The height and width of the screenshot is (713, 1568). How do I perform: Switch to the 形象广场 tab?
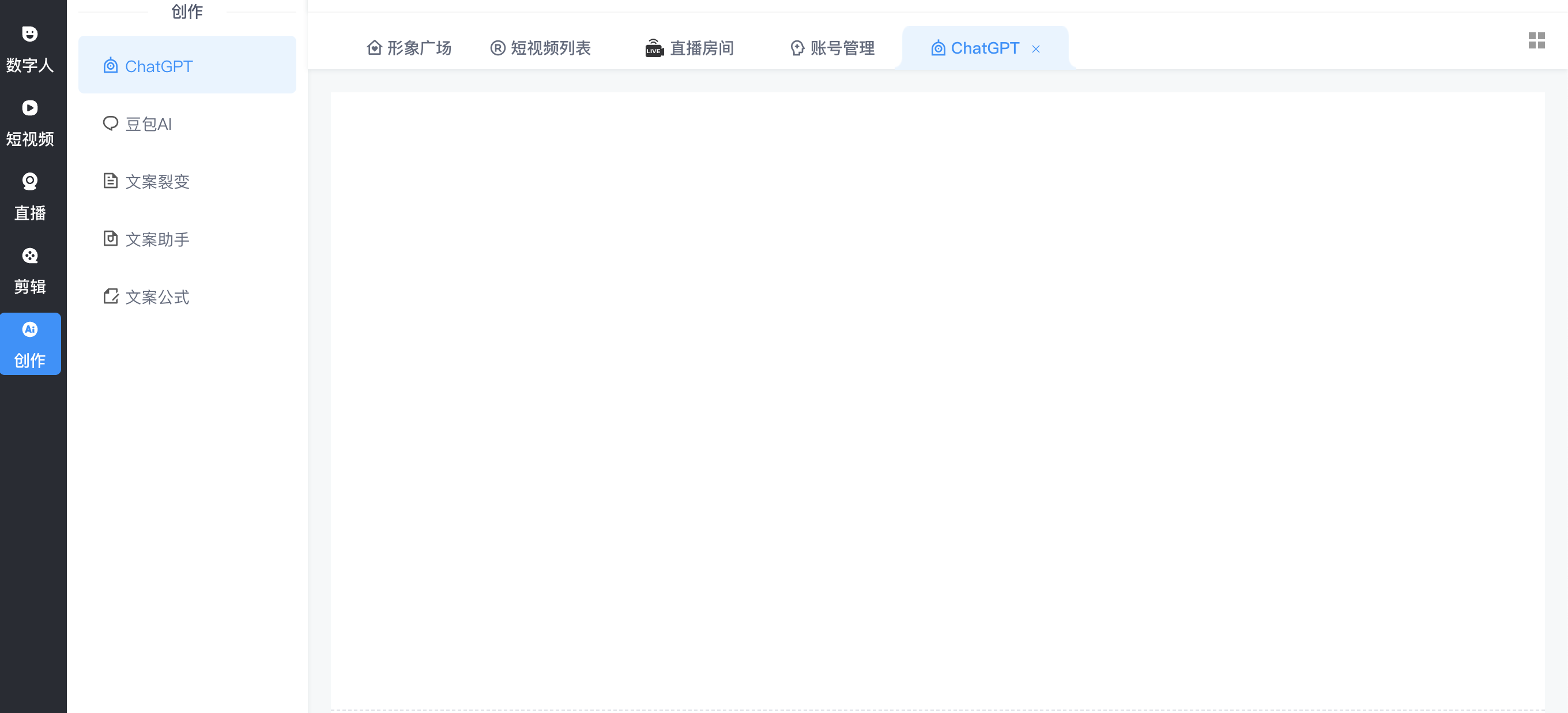click(409, 48)
